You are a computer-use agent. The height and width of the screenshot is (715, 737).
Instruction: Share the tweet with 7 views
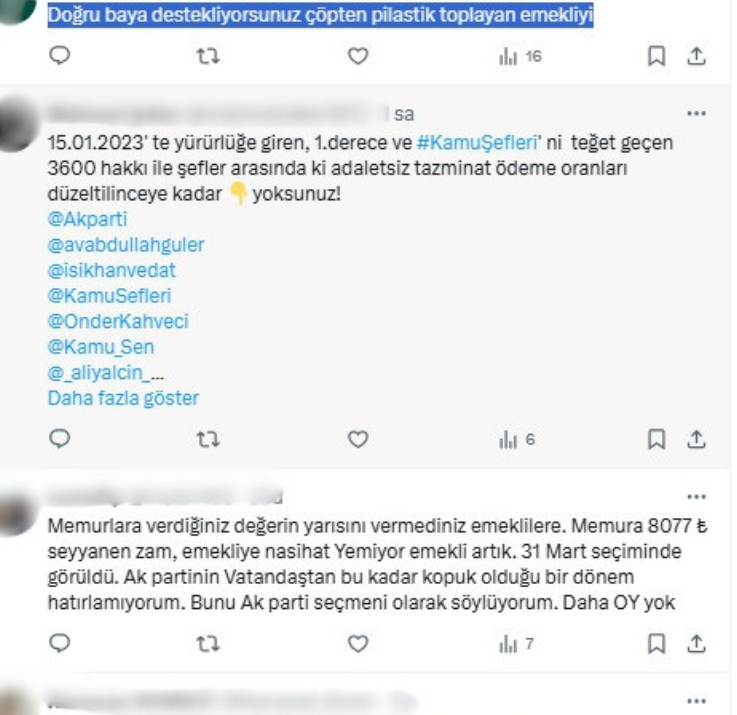coord(696,644)
